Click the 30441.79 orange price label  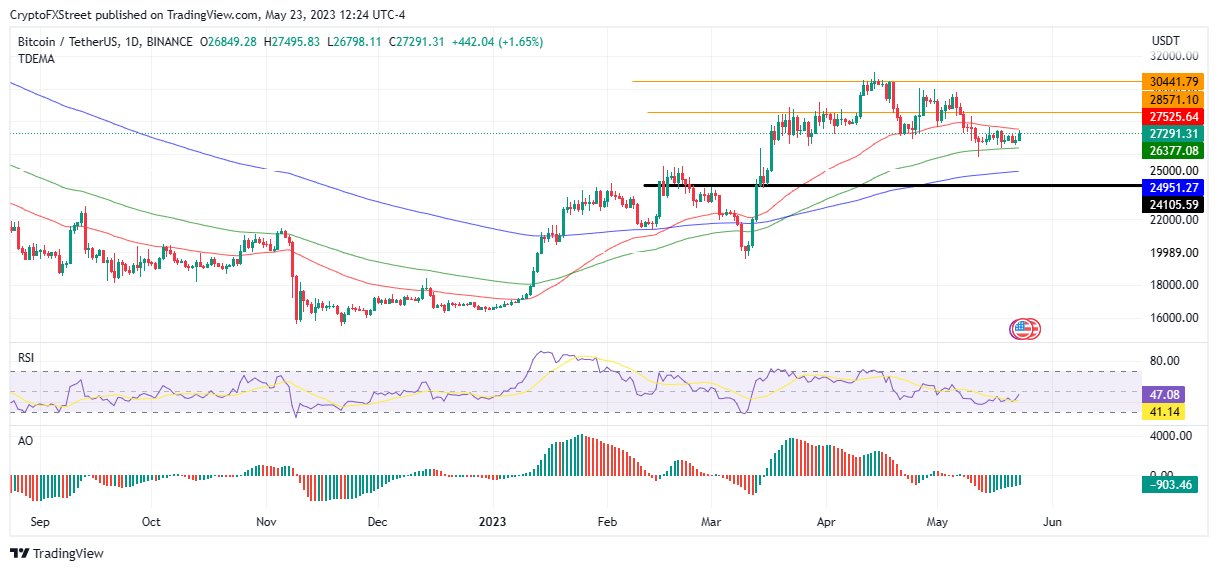point(1172,82)
